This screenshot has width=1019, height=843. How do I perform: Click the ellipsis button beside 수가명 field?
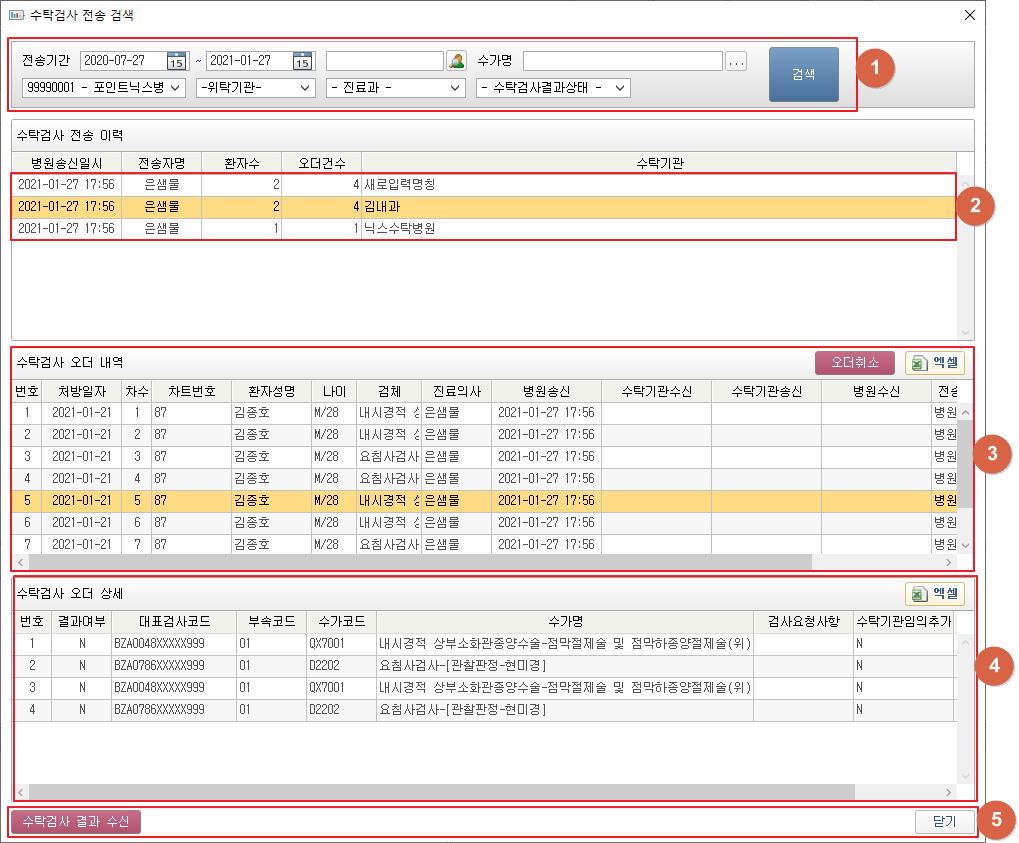click(736, 62)
